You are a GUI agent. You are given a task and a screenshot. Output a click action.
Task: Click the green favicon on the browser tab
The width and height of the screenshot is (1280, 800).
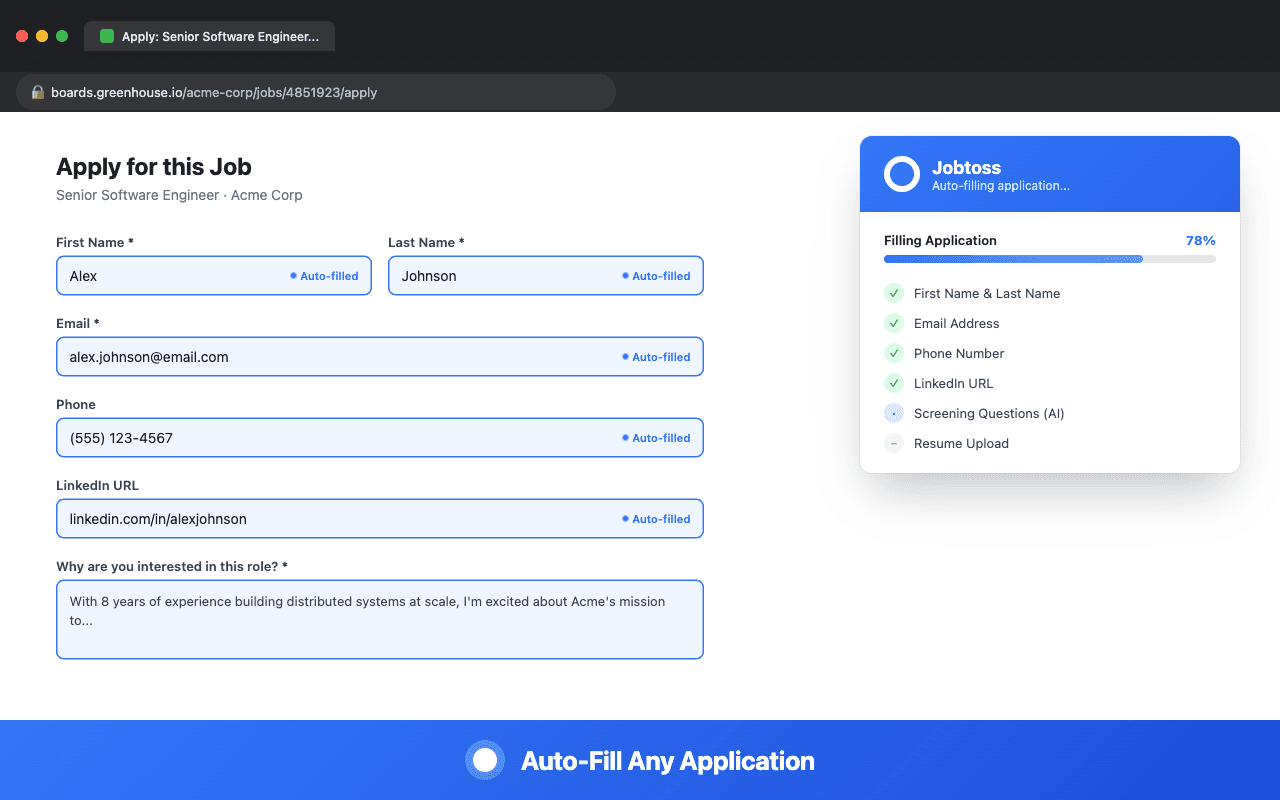click(107, 36)
